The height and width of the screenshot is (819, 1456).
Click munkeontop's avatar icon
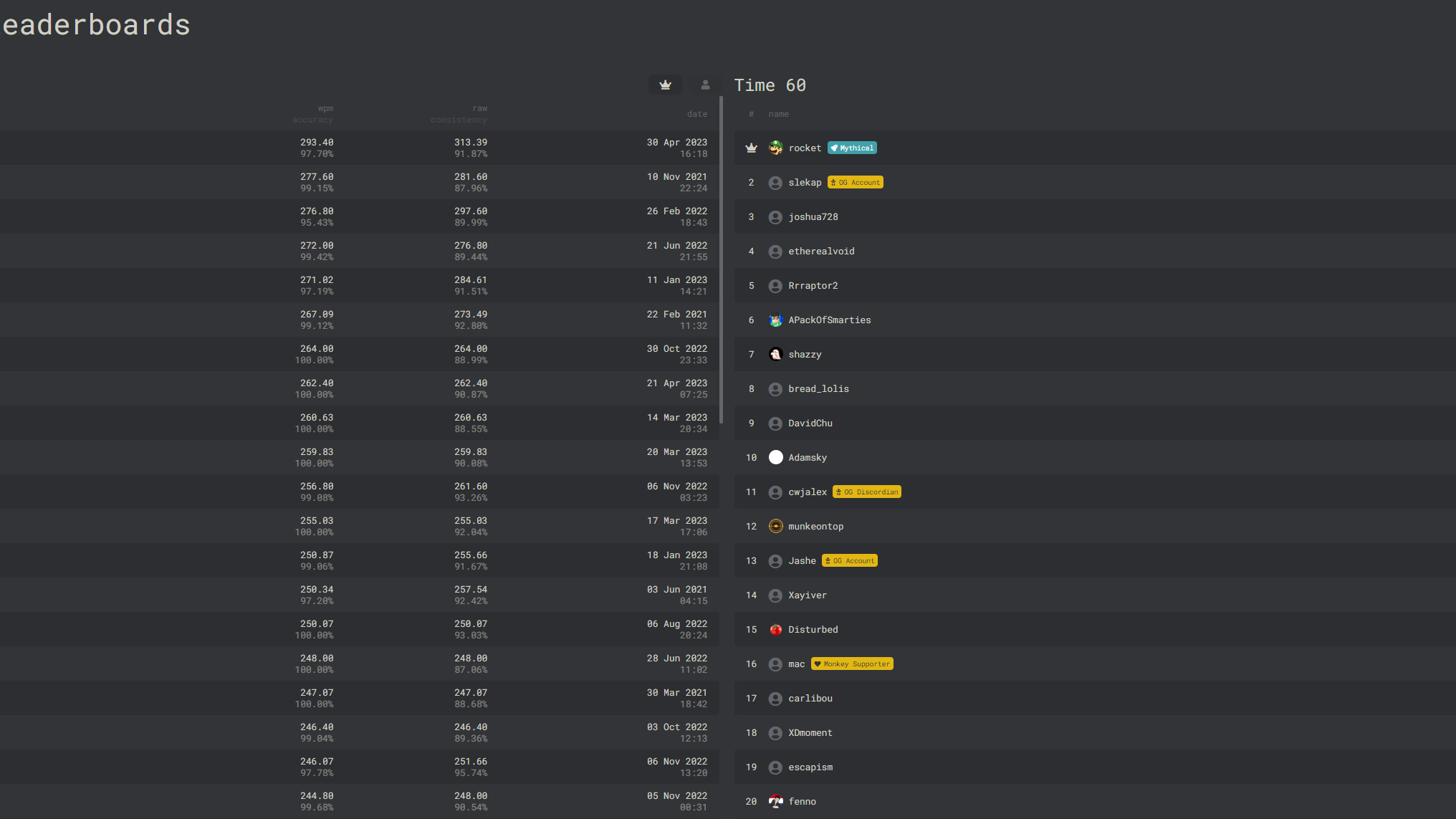775,527
